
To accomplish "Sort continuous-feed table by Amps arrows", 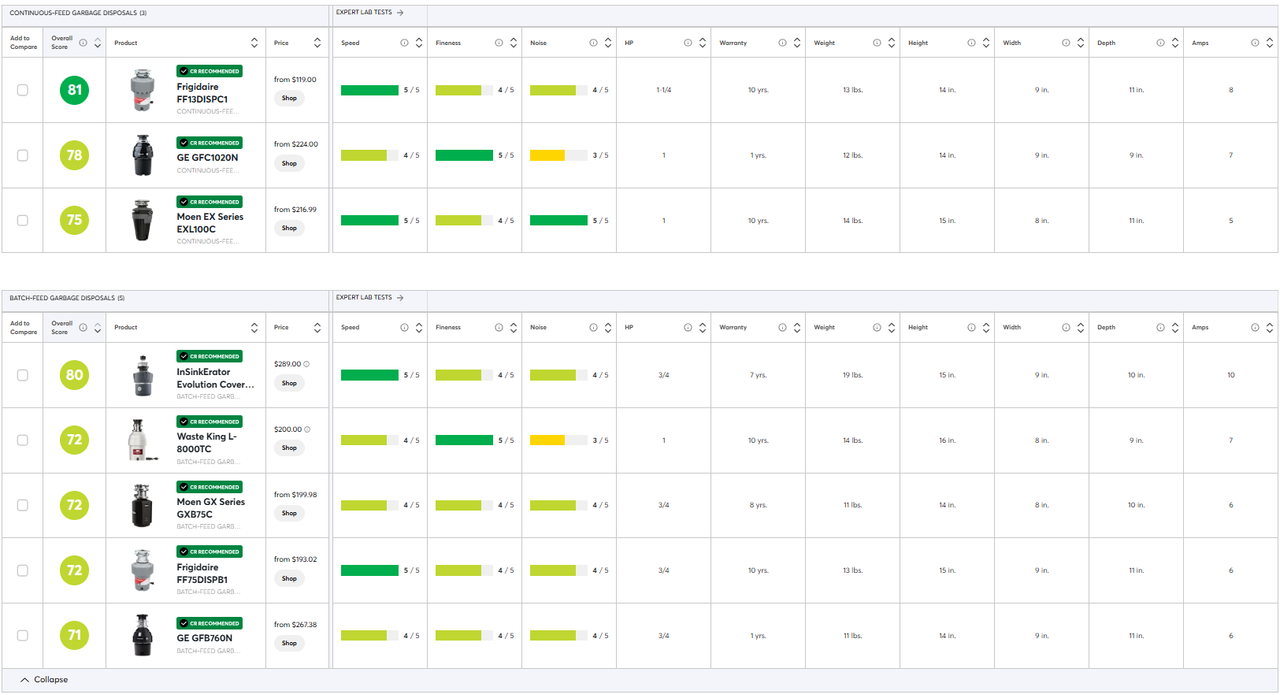I will tap(1269, 43).
